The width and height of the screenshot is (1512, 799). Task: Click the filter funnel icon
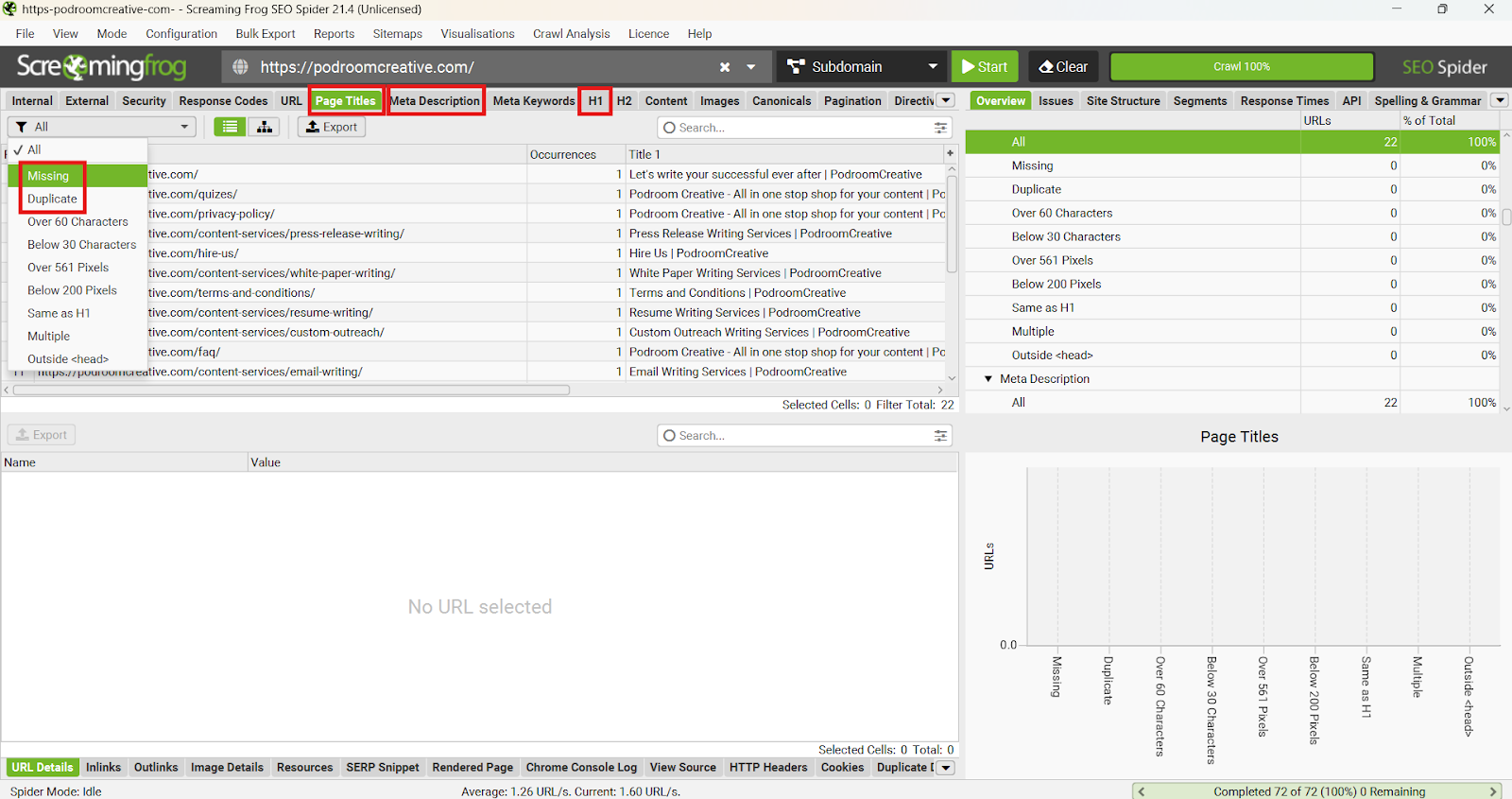[x=21, y=127]
